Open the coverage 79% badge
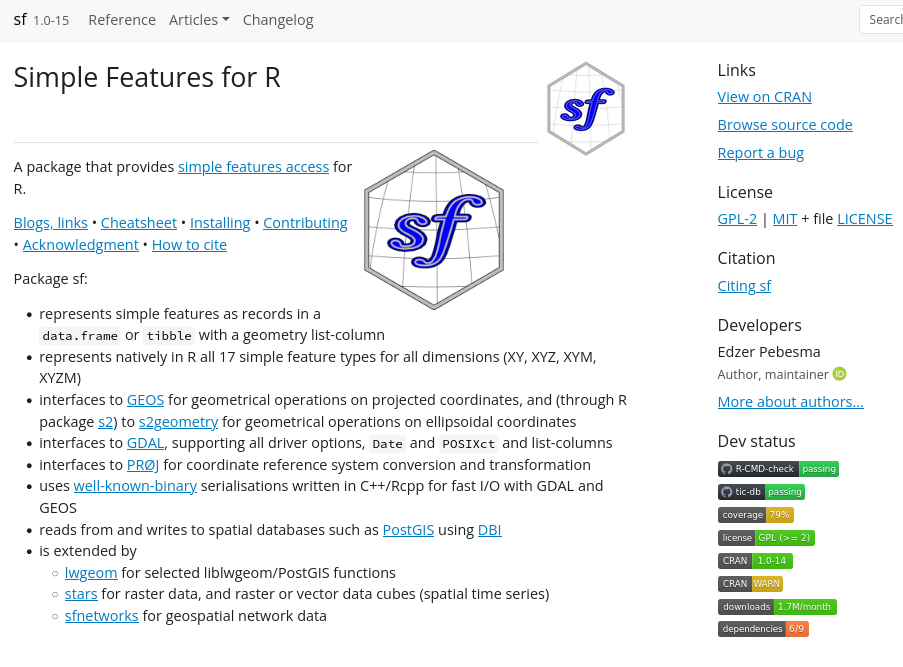 point(755,515)
